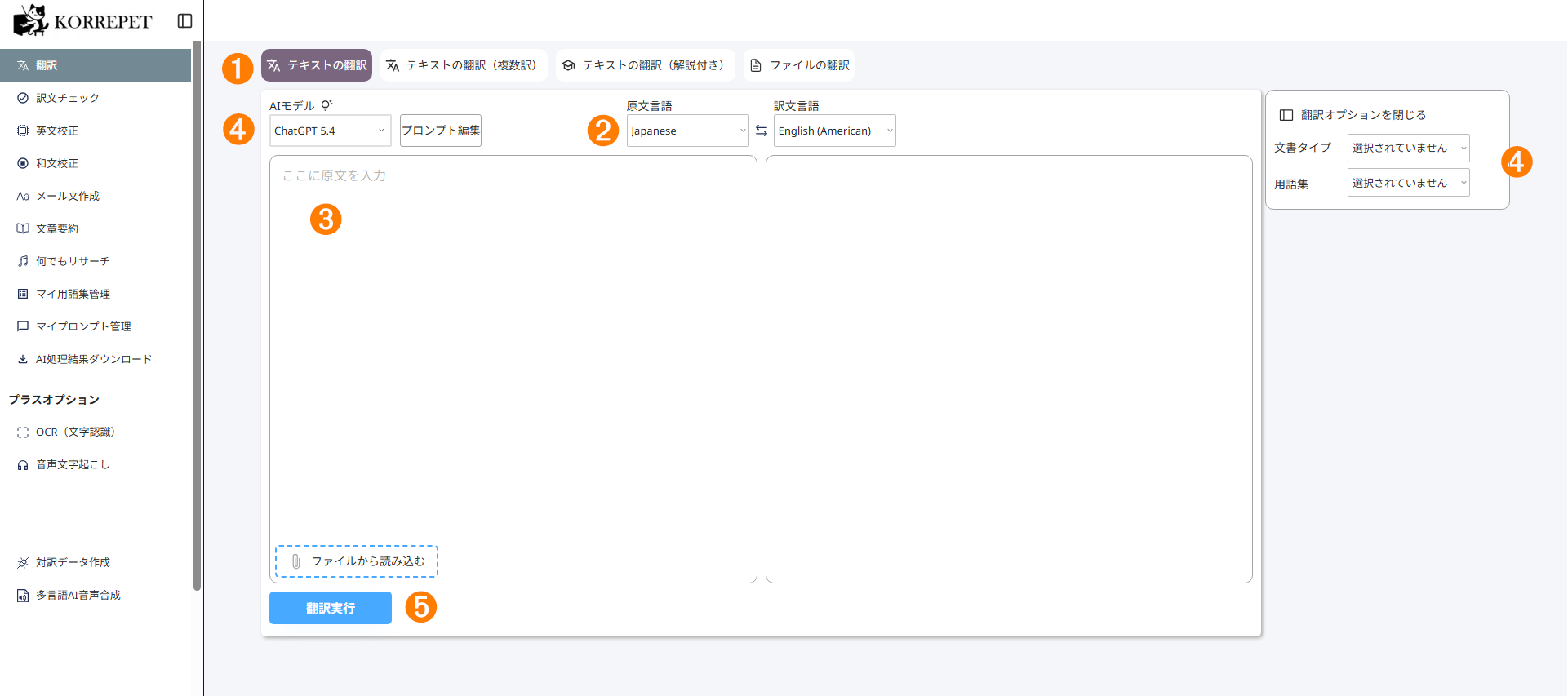Go to マイプロンプト管理

(96, 326)
